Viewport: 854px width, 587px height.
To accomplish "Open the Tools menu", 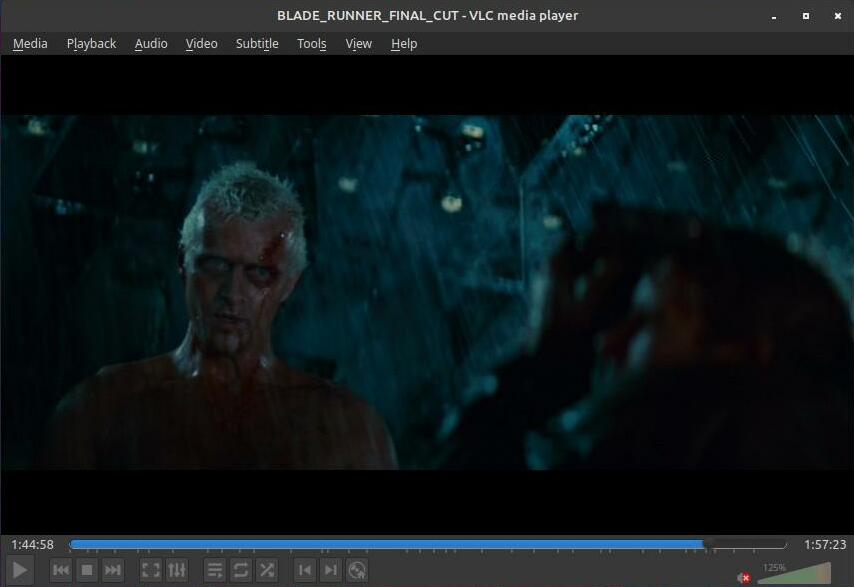I will tap(312, 44).
